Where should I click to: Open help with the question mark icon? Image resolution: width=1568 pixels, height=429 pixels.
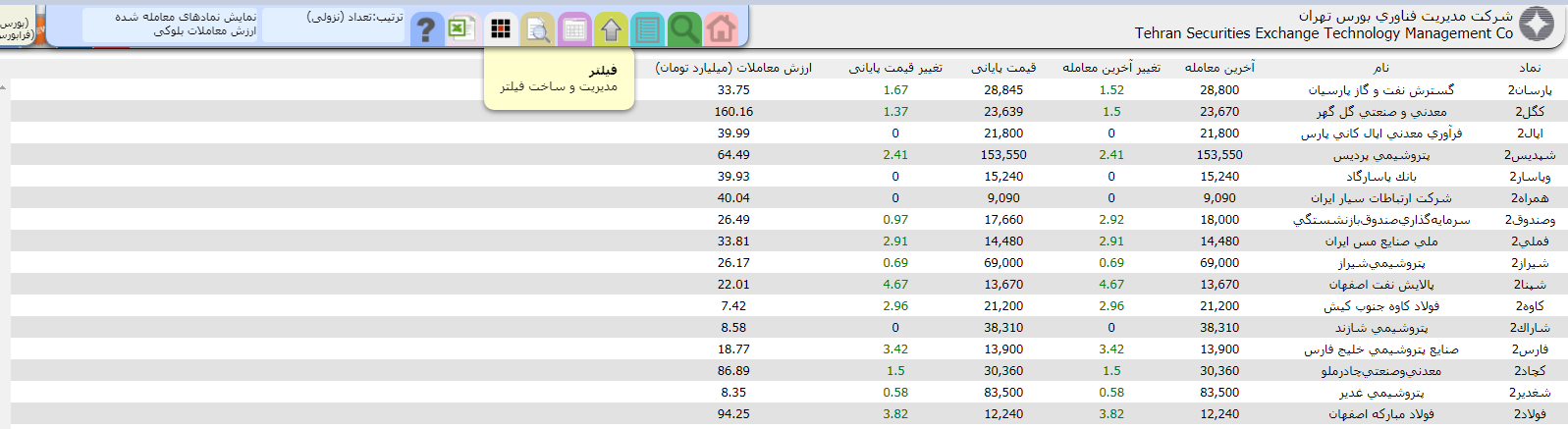(x=426, y=28)
